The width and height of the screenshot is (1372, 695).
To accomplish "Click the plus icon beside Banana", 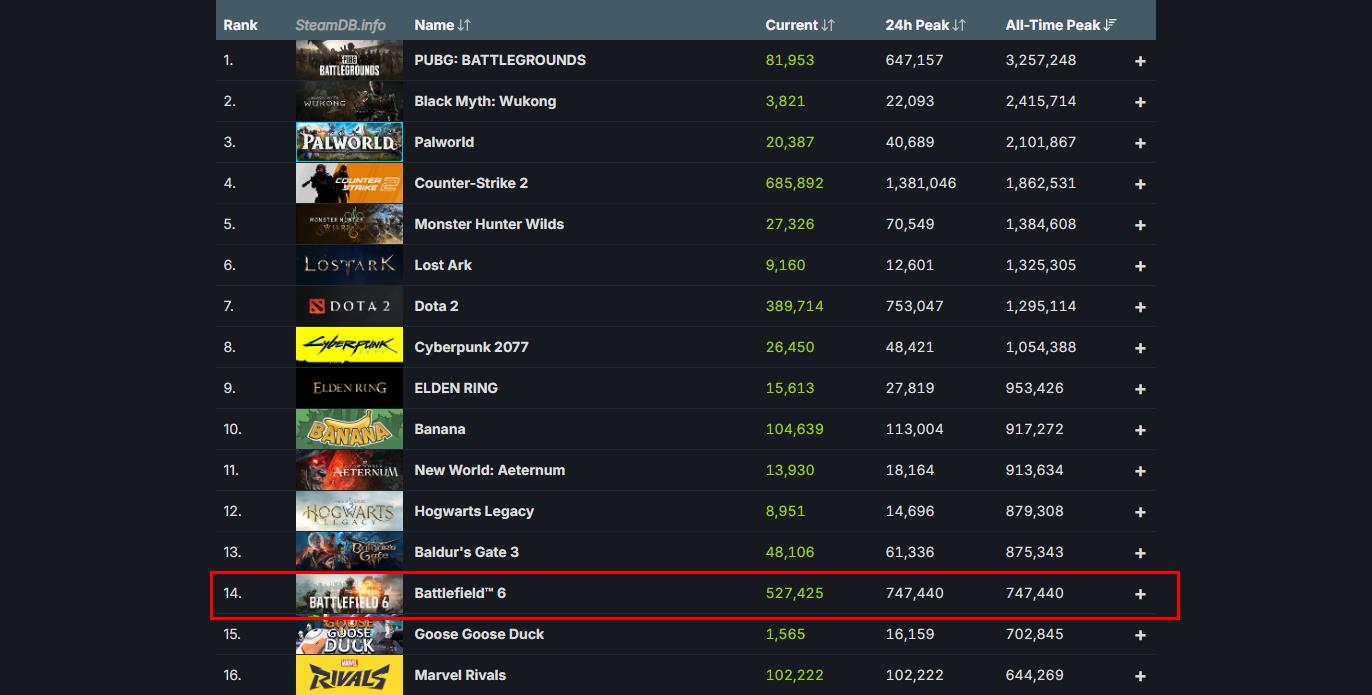I will (x=1140, y=430).
